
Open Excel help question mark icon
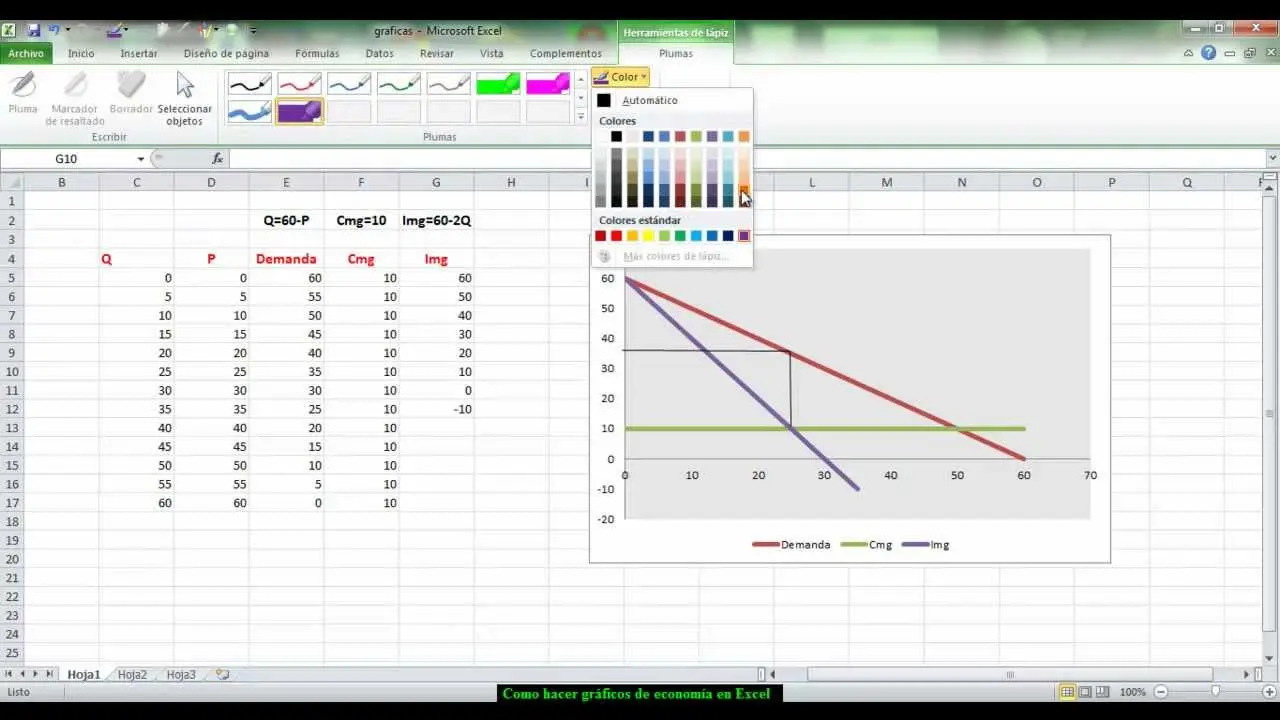(1208, 53)
